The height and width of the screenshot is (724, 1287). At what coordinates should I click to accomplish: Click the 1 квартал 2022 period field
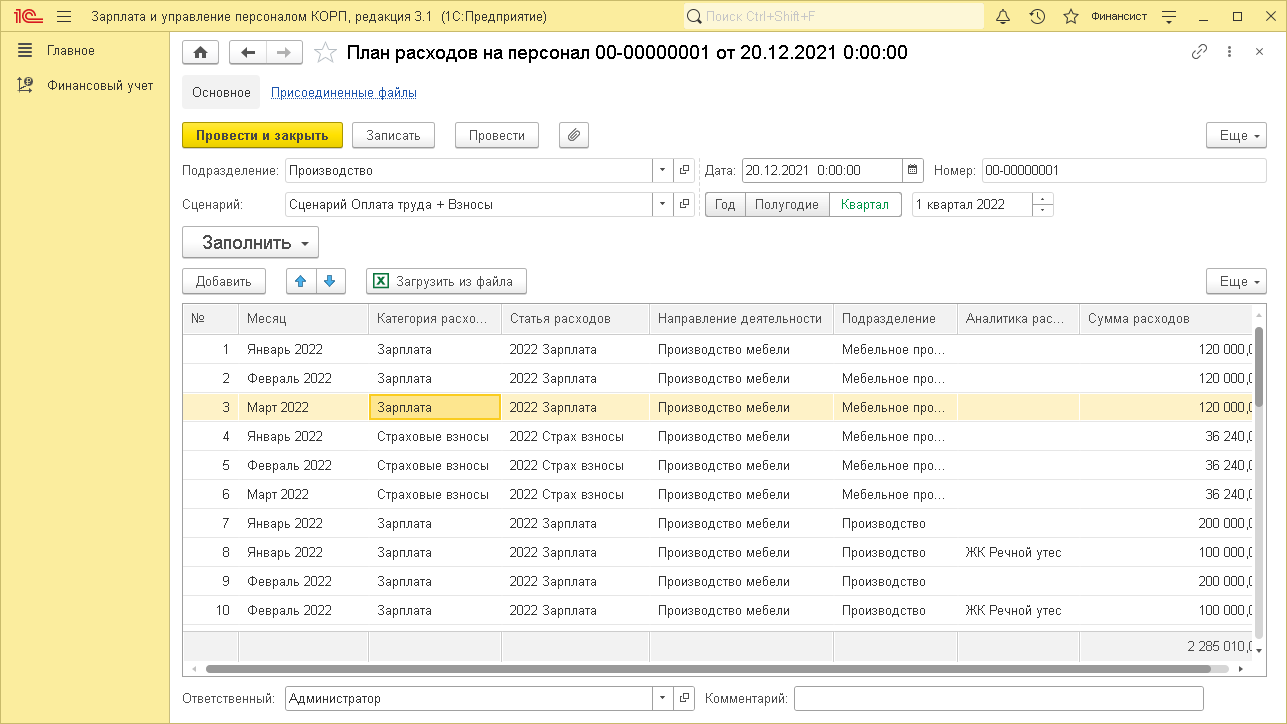point(972,205)
